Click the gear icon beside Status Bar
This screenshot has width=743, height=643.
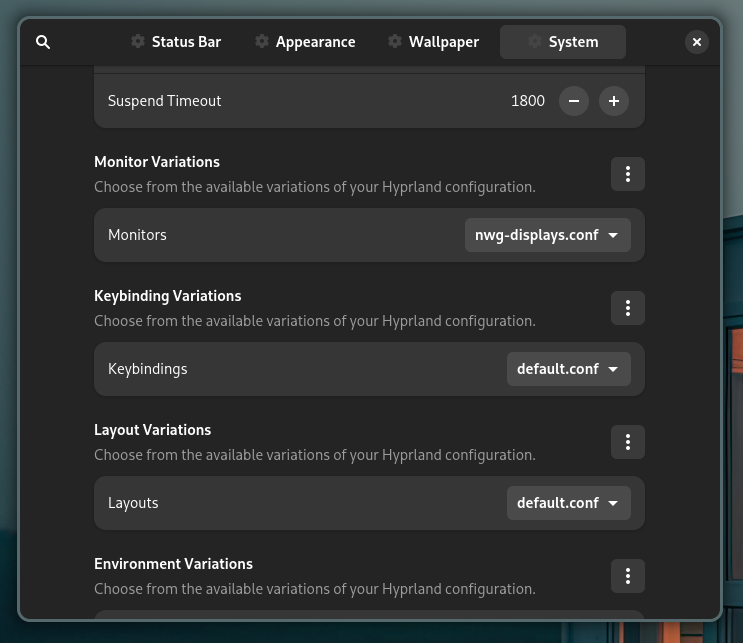point(137,42)
